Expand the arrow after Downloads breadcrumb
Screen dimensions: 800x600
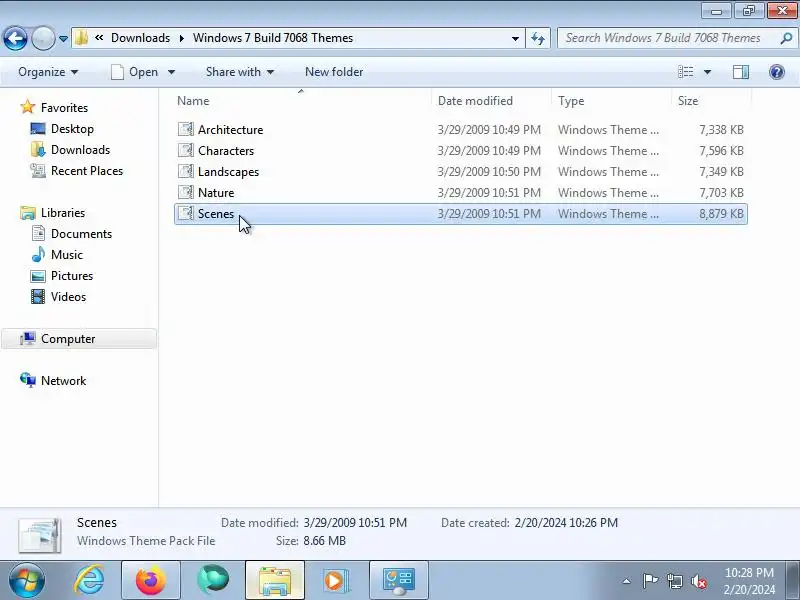[182, 38]
